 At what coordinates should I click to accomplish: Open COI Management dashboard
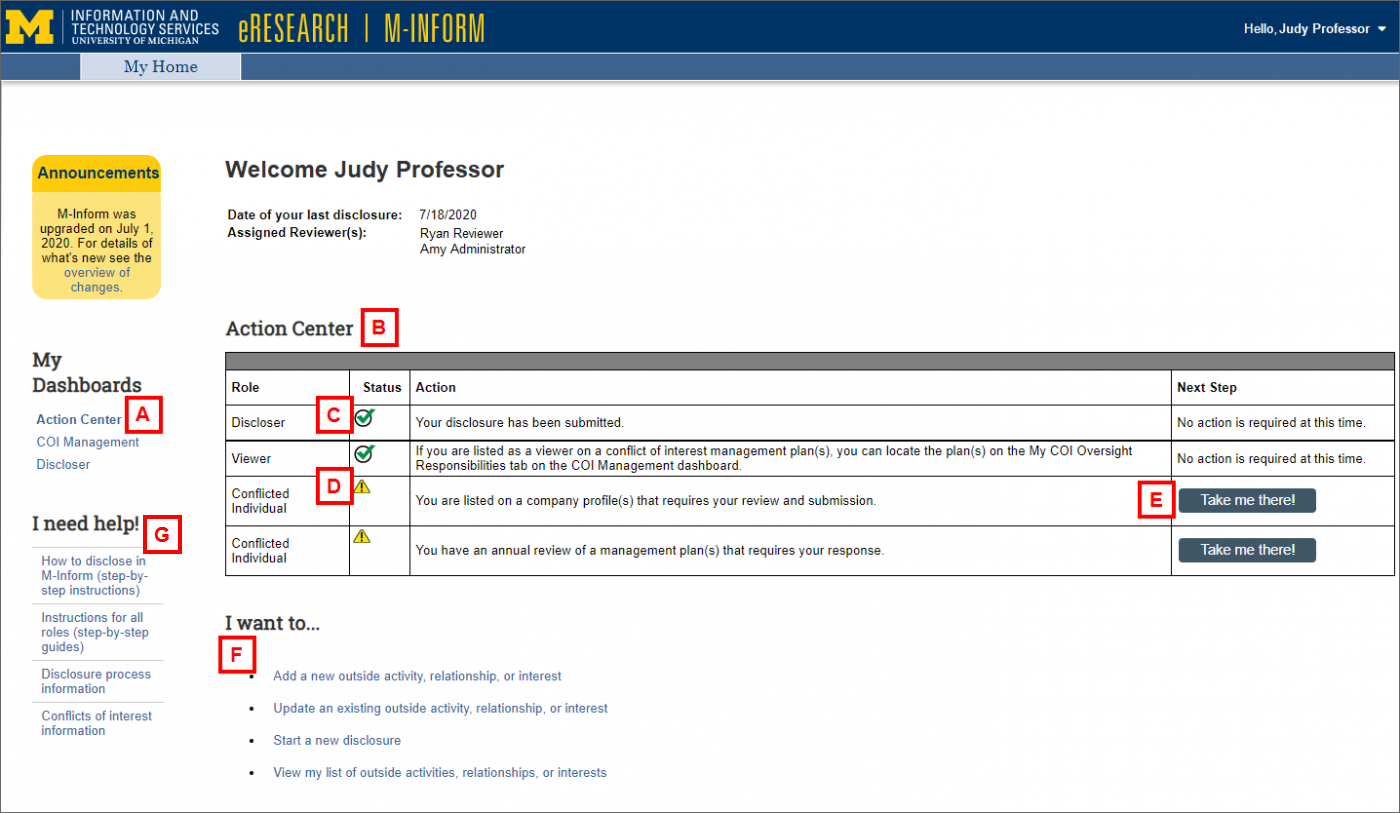88,442
